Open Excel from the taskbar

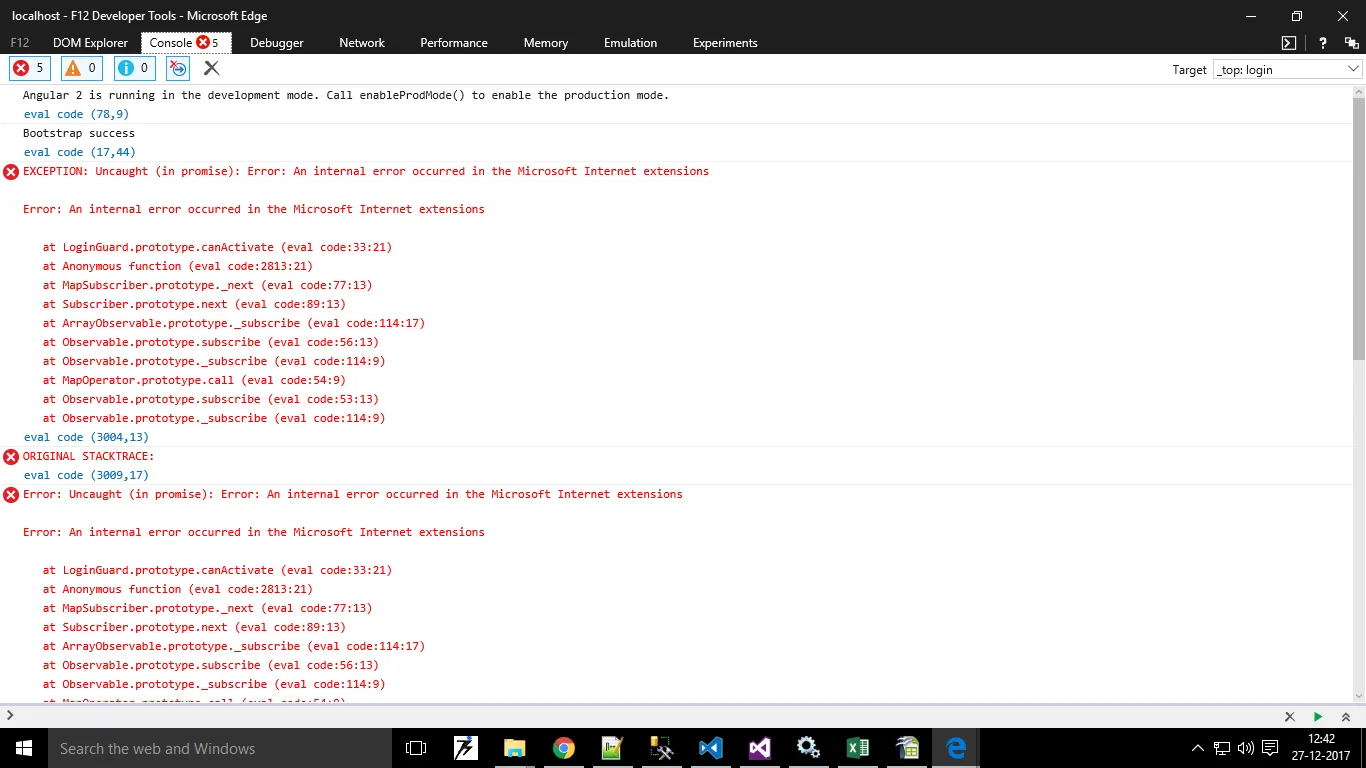[857, 748]
